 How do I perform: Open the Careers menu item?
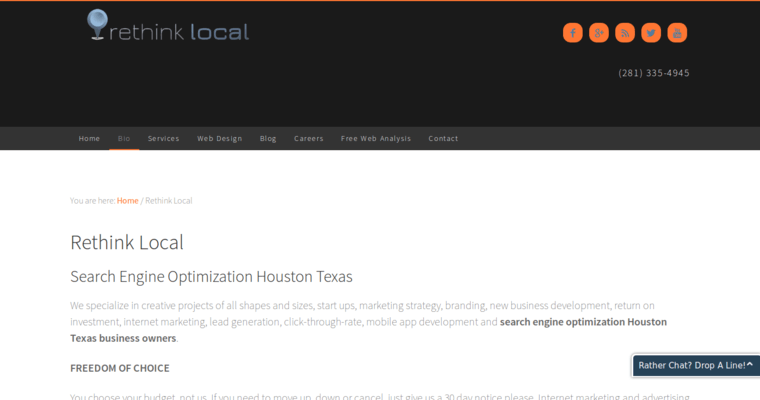pos(308,139)
